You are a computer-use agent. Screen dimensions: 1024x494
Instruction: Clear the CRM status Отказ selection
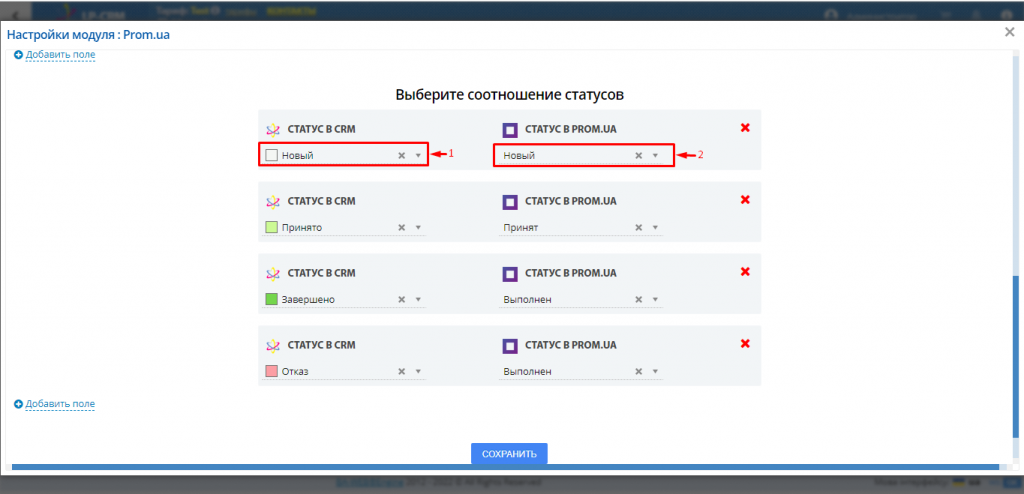point(402,371)
